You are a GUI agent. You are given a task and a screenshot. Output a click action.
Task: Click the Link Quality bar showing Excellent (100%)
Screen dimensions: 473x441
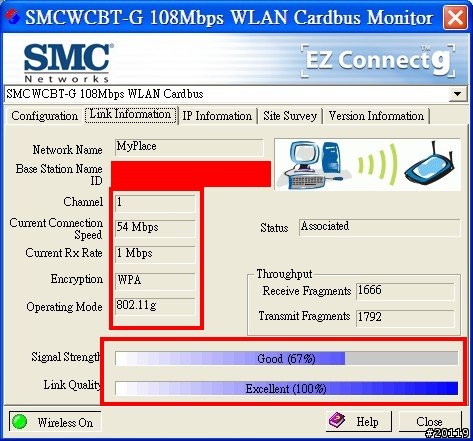pos(286,389)
